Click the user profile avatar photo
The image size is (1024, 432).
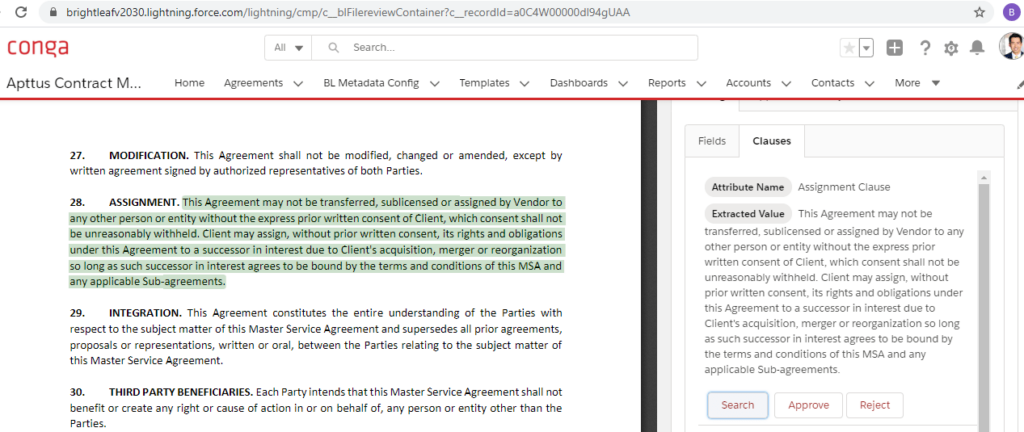[1010, 46]
